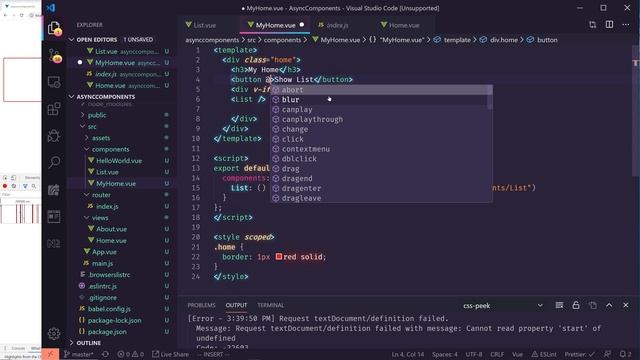Open the compare changes icon in editor toolbar

[x=593, y=25]
